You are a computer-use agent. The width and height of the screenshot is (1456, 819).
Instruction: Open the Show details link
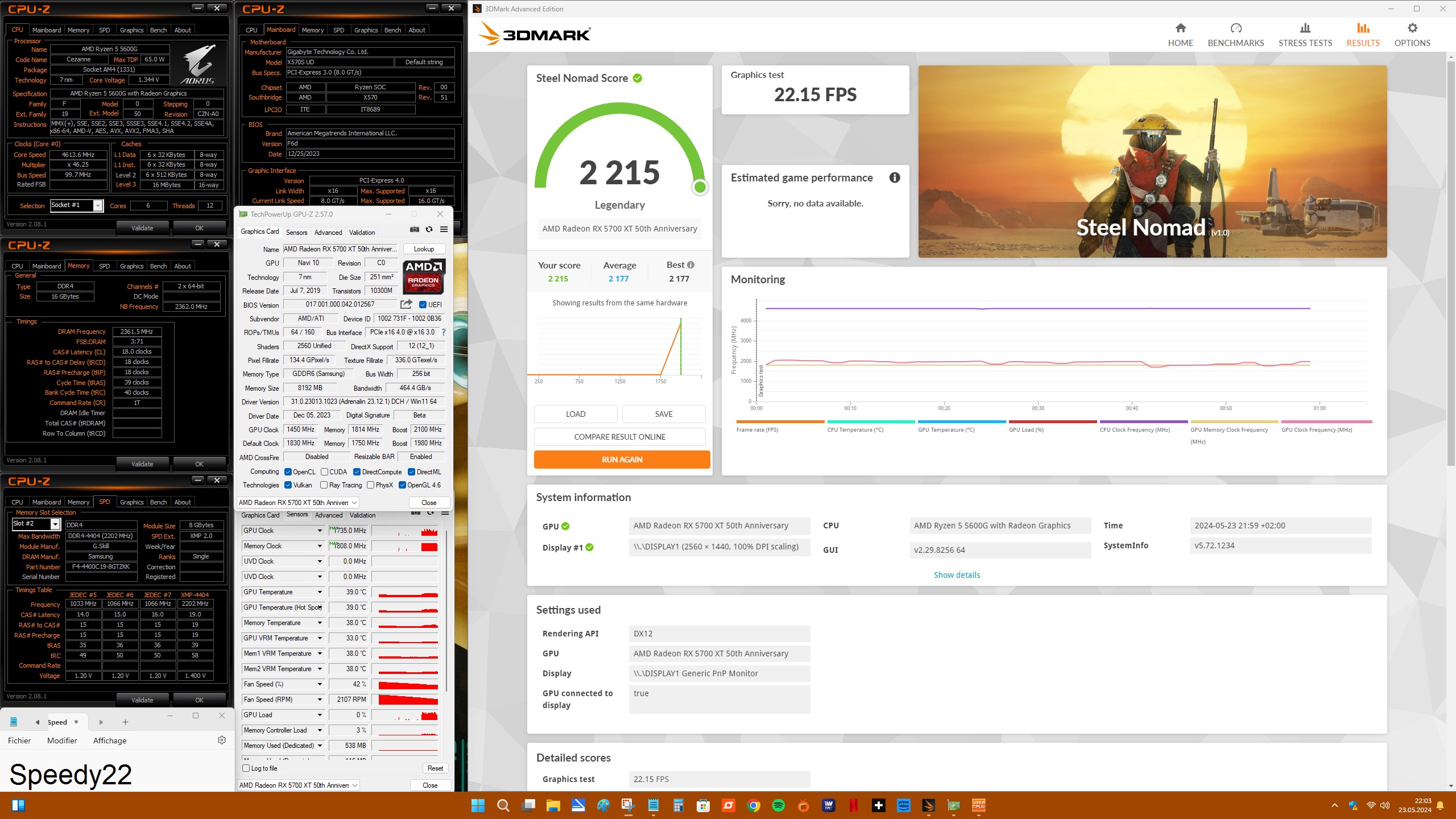point(957,575)
